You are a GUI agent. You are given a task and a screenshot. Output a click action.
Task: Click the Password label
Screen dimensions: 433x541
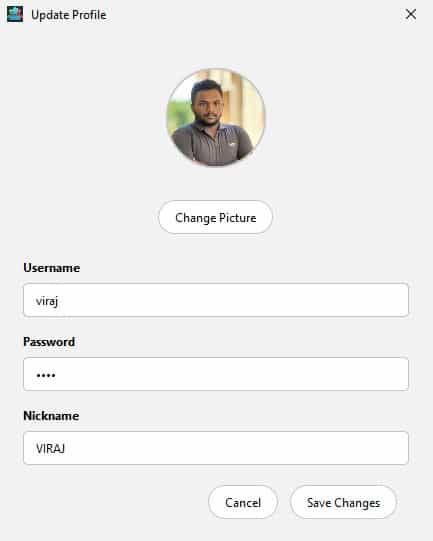tap(49, 342)
